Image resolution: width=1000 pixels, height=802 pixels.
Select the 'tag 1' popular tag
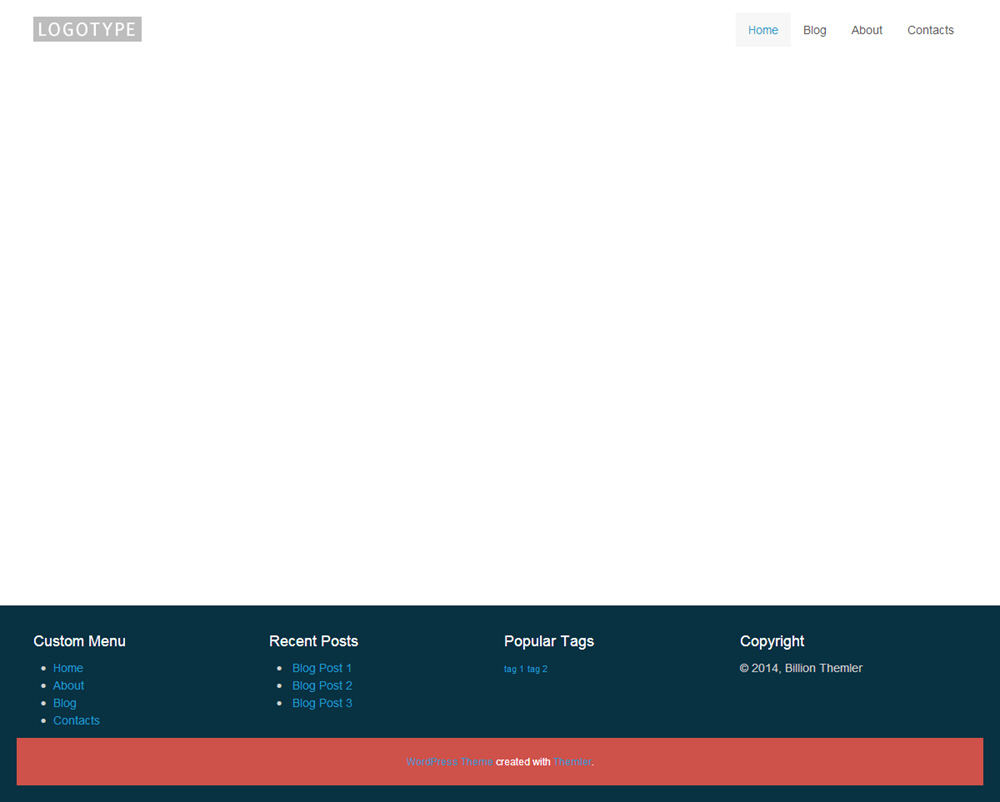pyautogui.click(x=514, y=669)
